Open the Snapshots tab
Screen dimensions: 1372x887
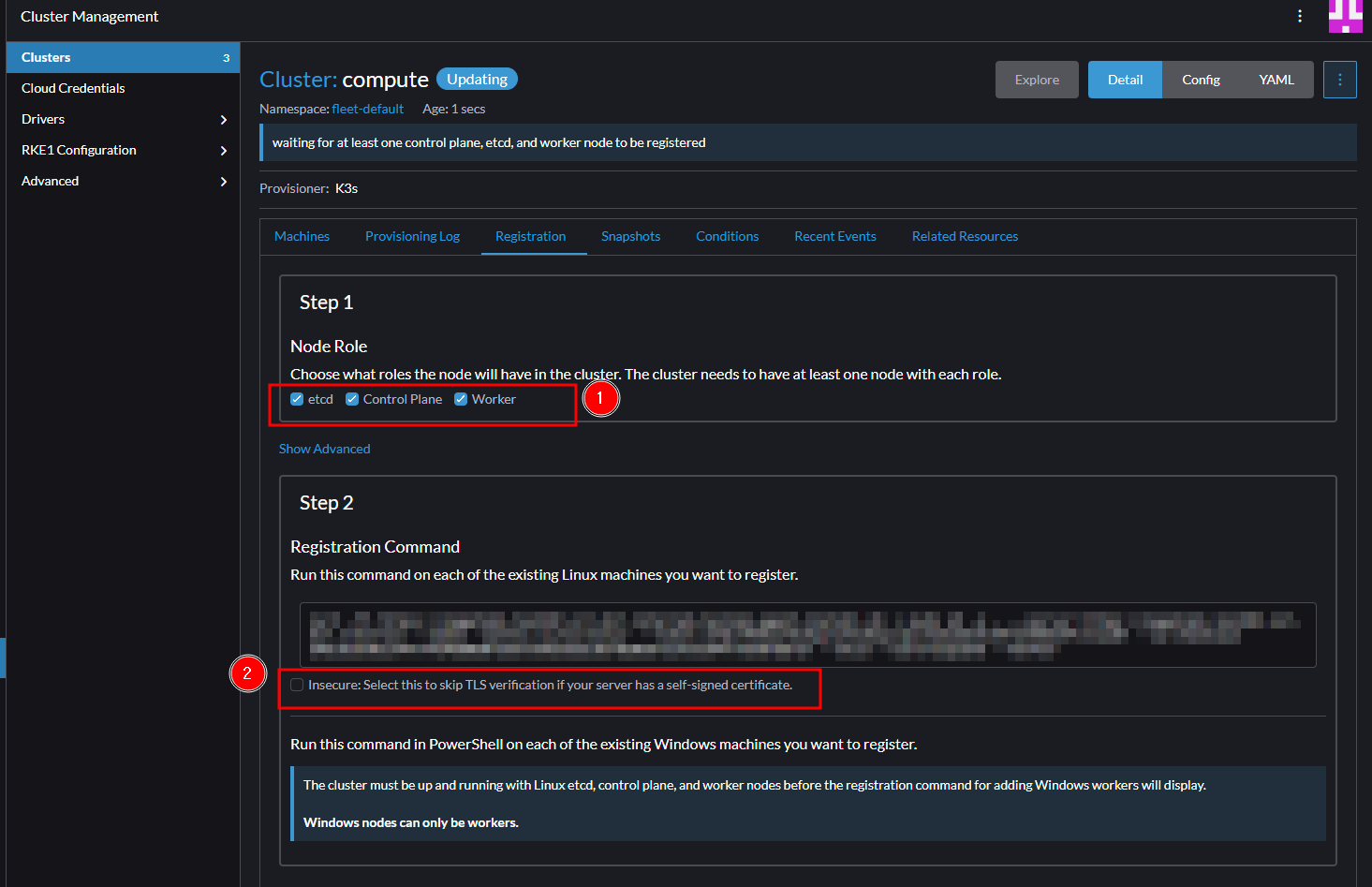pyautogui.click(x=630, y=236)
